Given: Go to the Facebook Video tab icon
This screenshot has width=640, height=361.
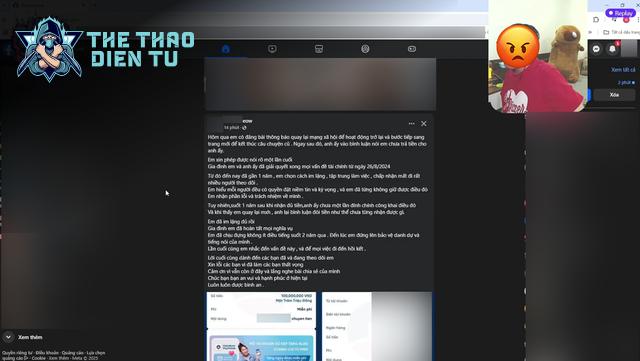Looking at the screenshot, I should point(272,49).
